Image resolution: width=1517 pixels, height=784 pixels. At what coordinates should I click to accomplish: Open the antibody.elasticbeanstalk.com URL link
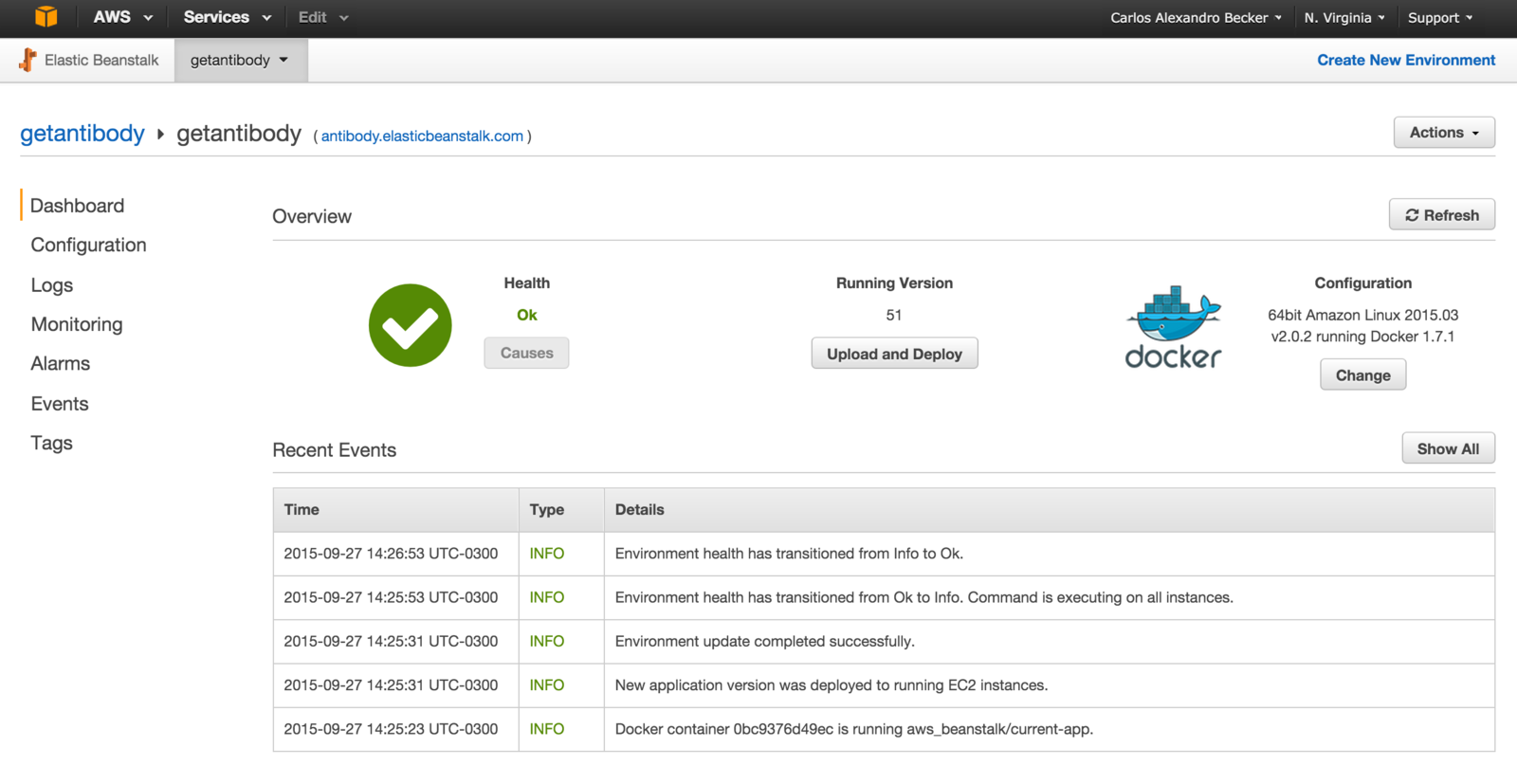coord(422,137)
